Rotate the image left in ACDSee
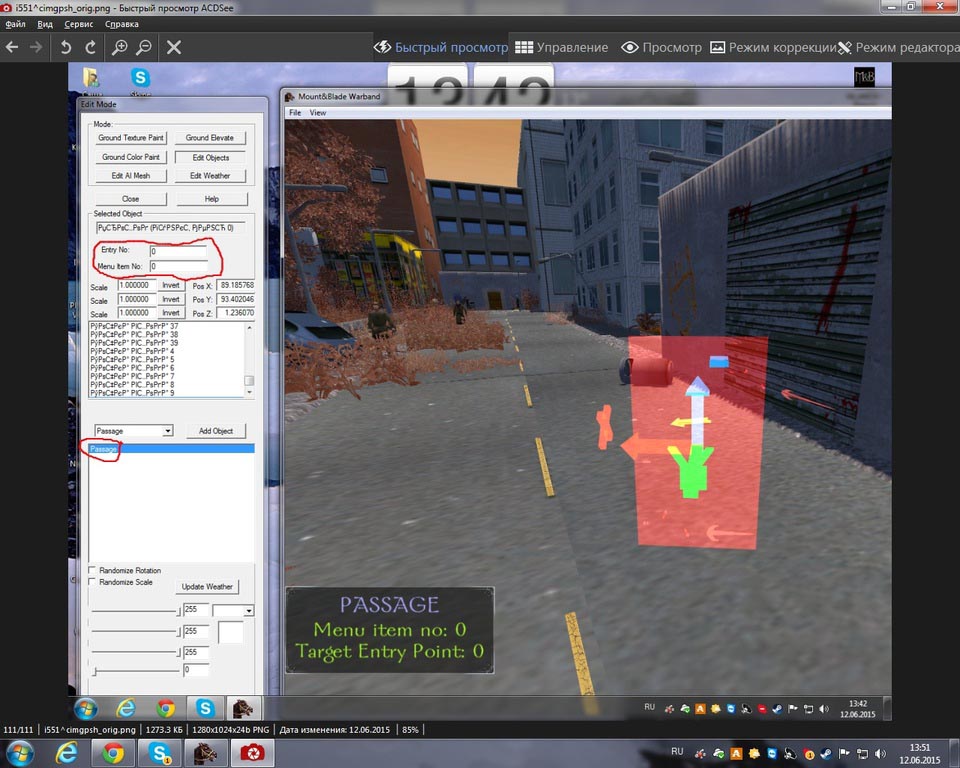This screenshot has height=768, width=960. point(66,47)
